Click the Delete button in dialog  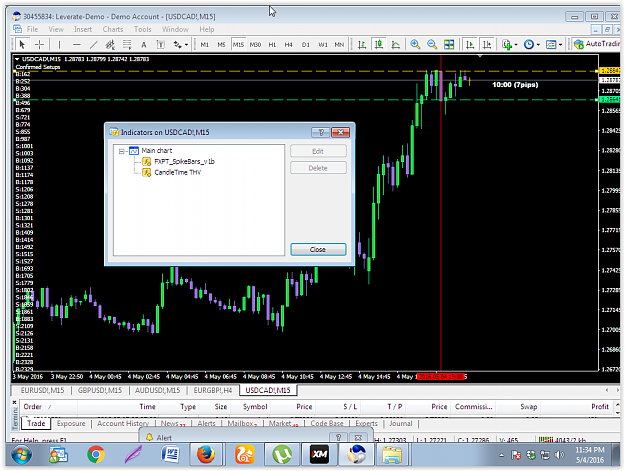pos(318,168)
